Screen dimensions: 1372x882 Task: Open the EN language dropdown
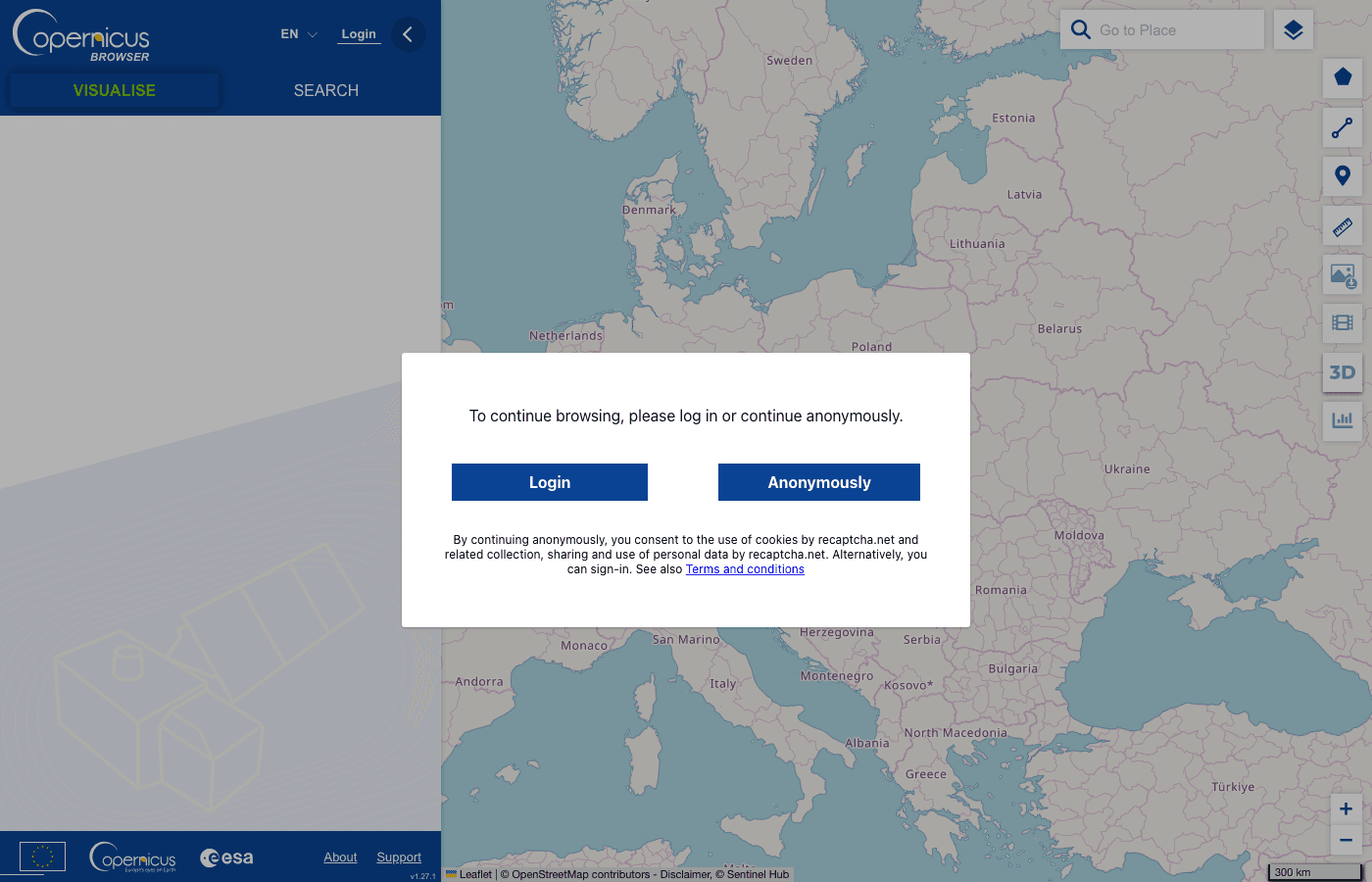(x=297, y=33)
